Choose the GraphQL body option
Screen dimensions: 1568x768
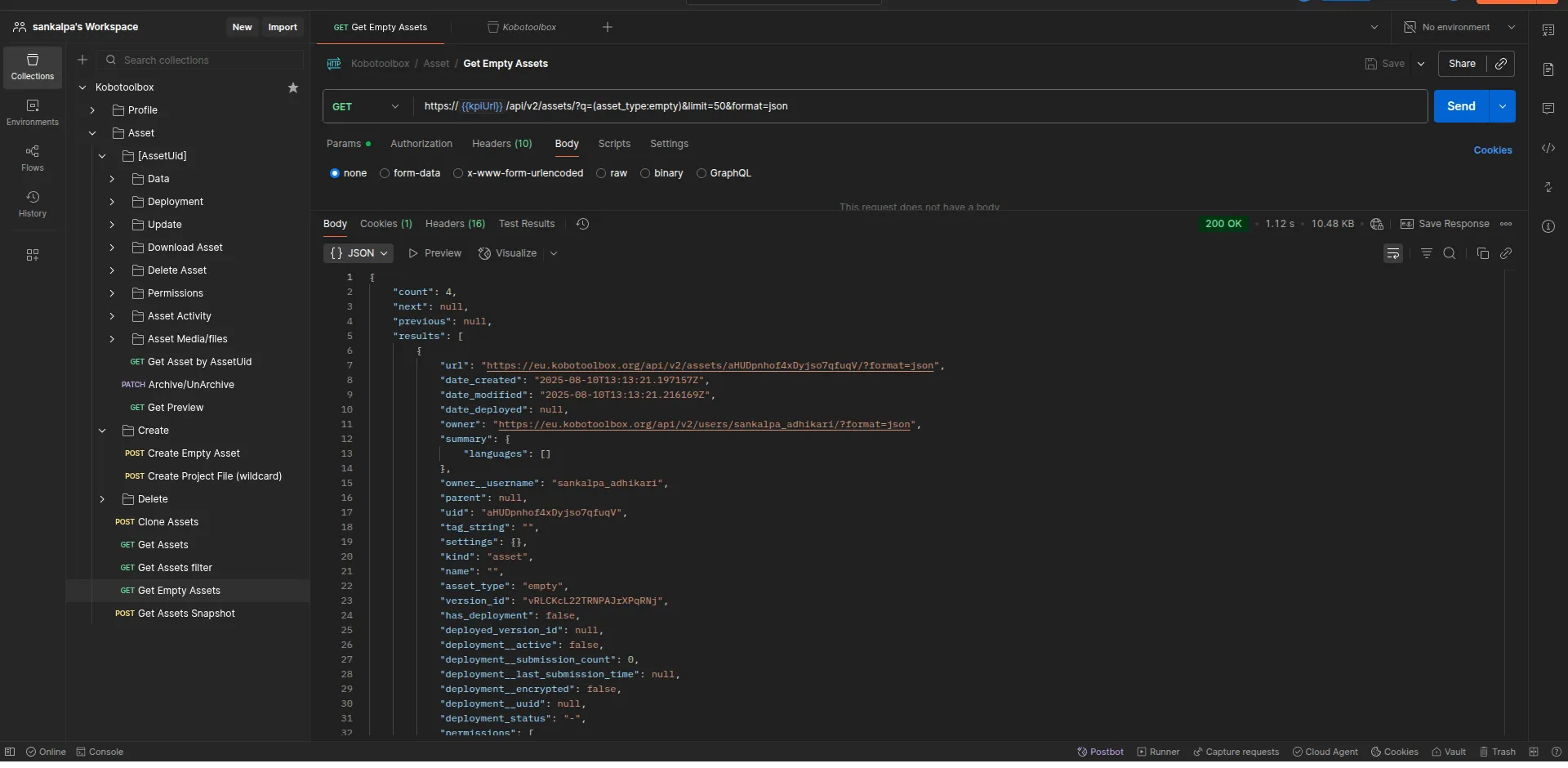tap(702, 173)
